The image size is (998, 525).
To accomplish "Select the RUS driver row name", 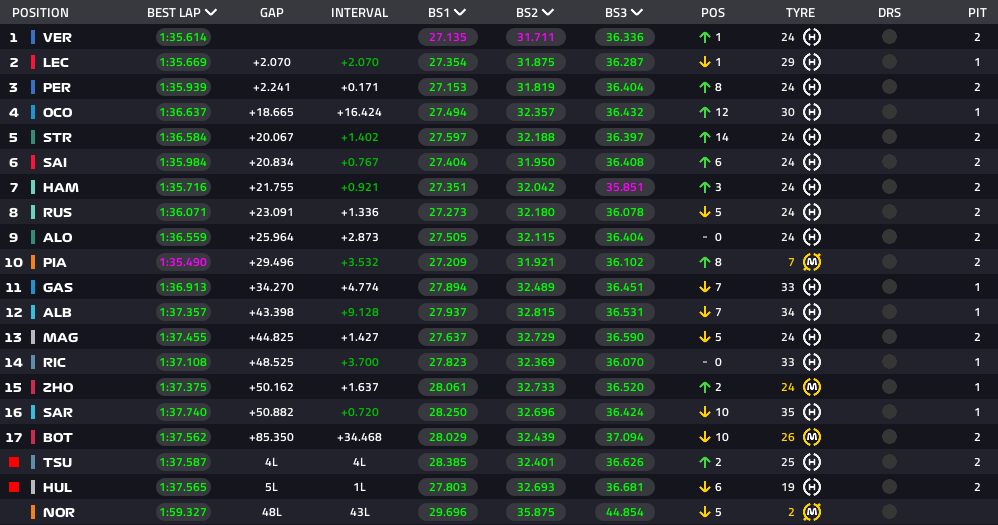I will [57, 212].
